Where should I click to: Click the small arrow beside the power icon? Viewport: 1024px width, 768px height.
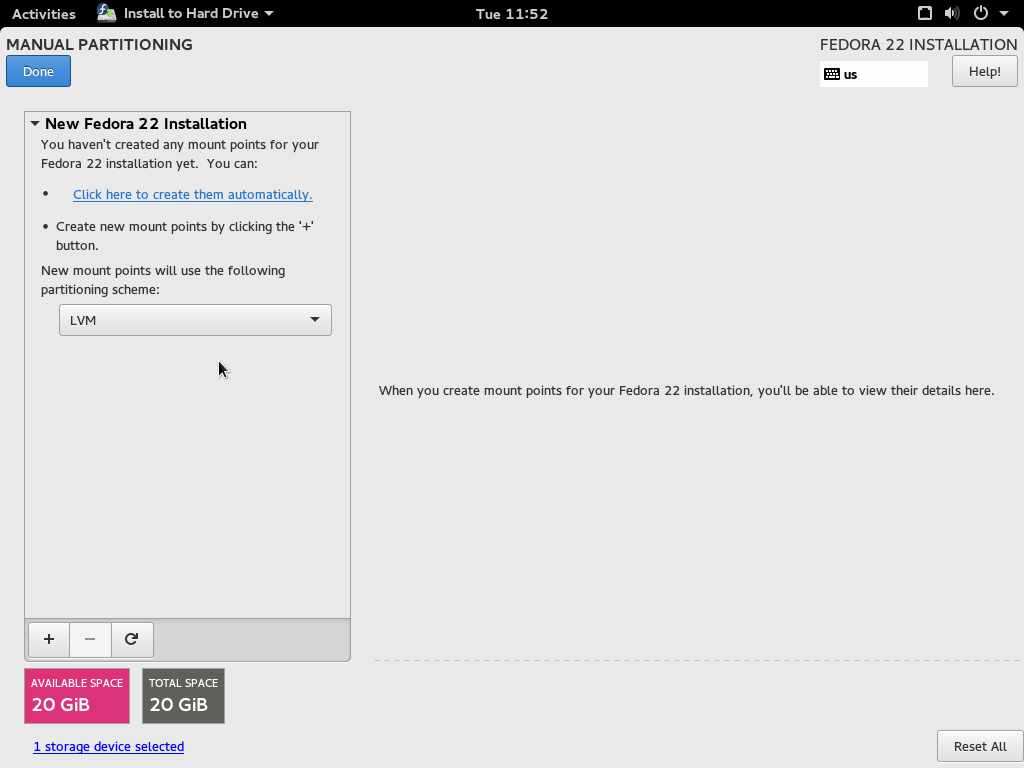point(1002,14)
